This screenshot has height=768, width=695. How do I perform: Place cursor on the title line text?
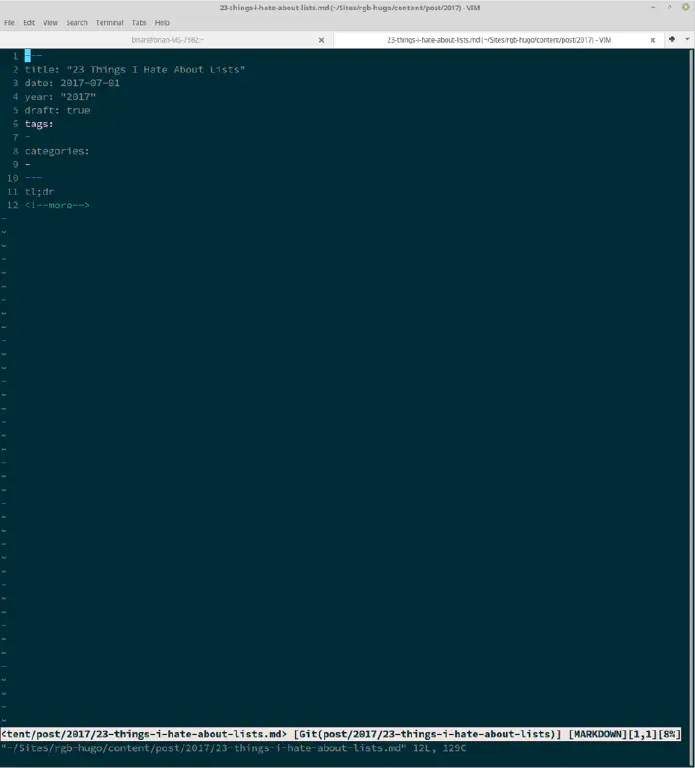coord(135,70)
